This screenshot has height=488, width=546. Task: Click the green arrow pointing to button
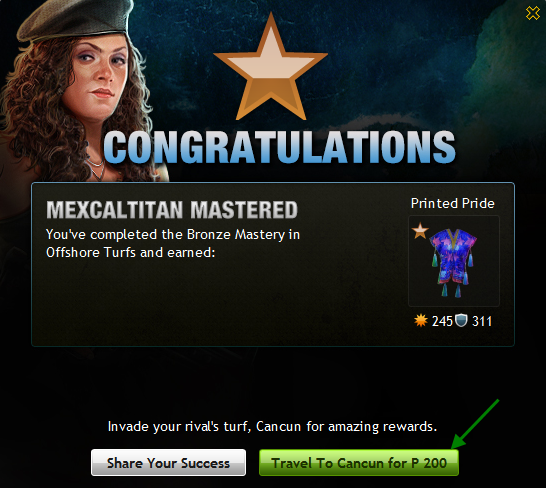475,424
